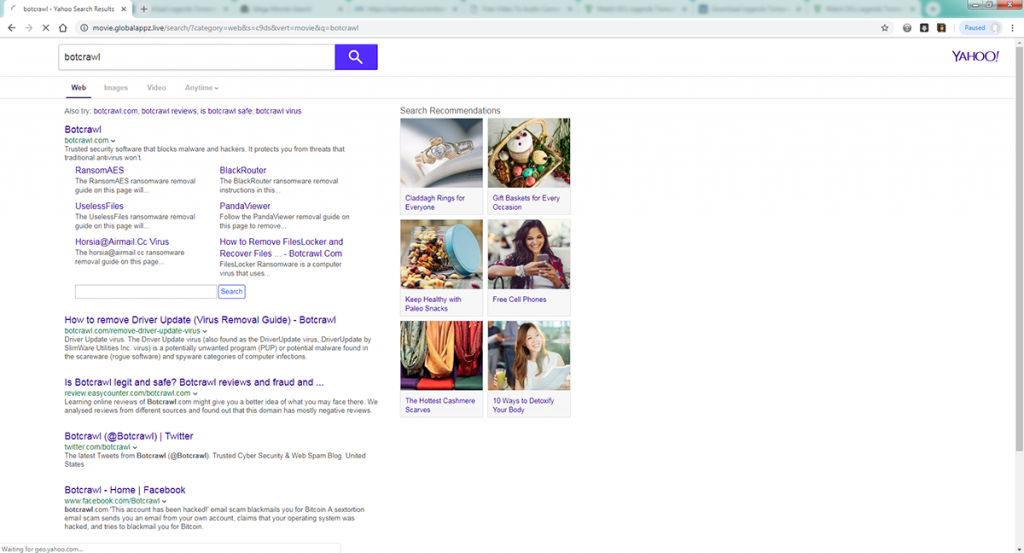Open the 'botcrawl reviews' suggestion
This screenshot has height=553, width=1024.
168,111
